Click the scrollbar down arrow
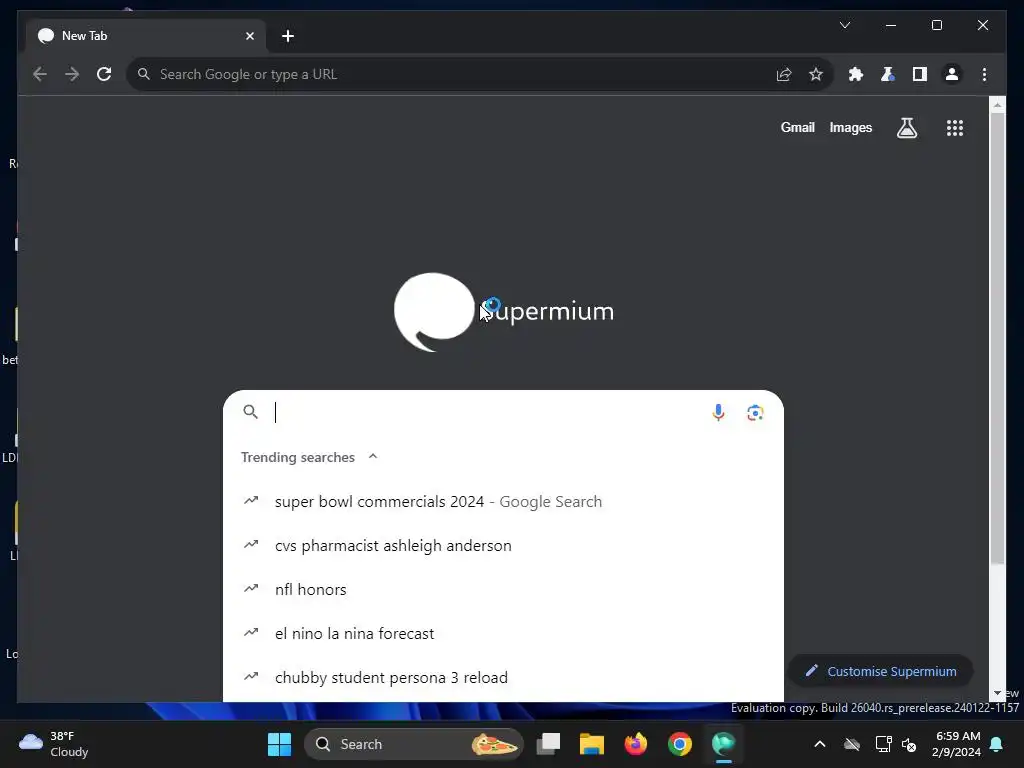The width and height of the screenshot is (1024, 768). pyautogui.click(x=997, y=693)
